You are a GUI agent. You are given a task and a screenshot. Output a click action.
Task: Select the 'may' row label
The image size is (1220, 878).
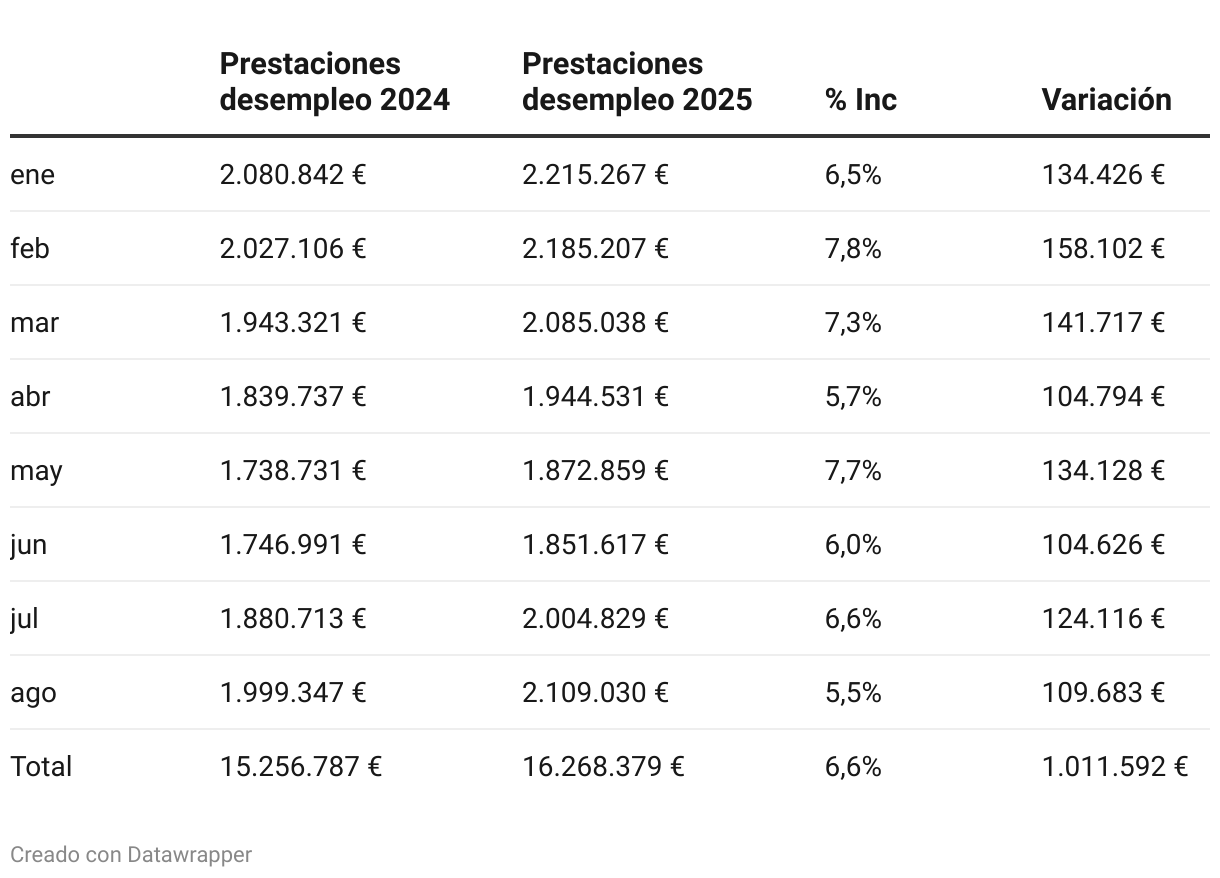tap(36, 471)
